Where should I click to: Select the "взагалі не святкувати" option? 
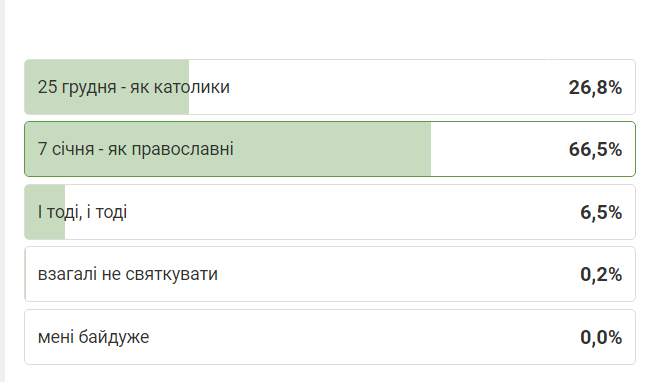pos(330,274)
